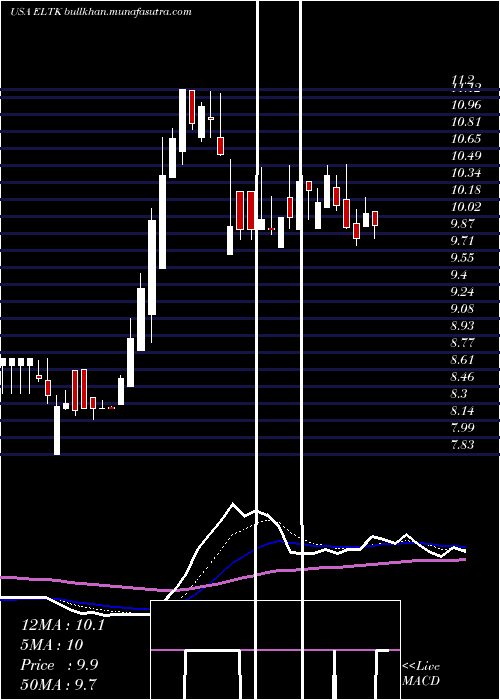Select the 10.02 price axis label

[x=466, y=207]
